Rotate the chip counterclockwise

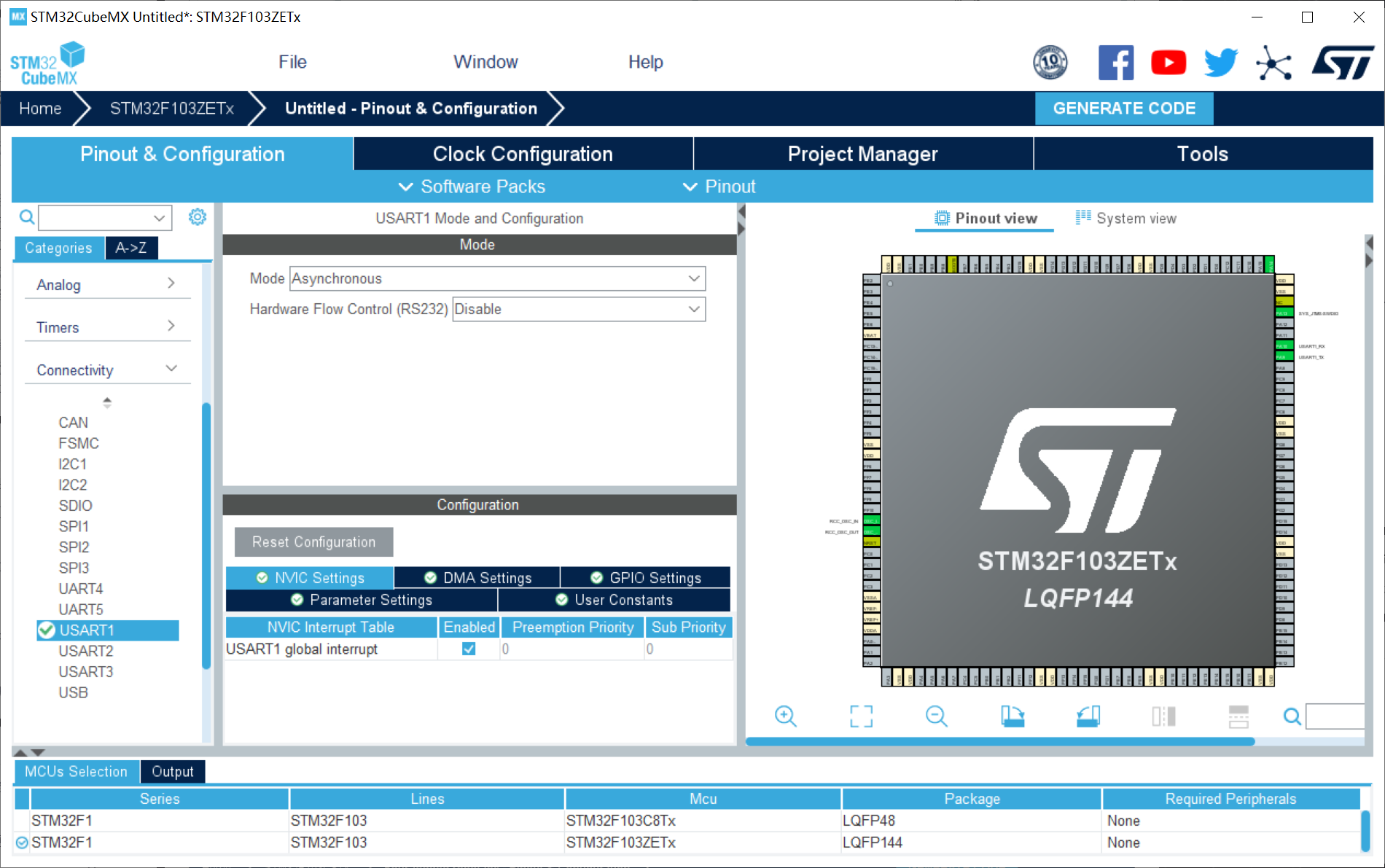[x=1088, y=716]
